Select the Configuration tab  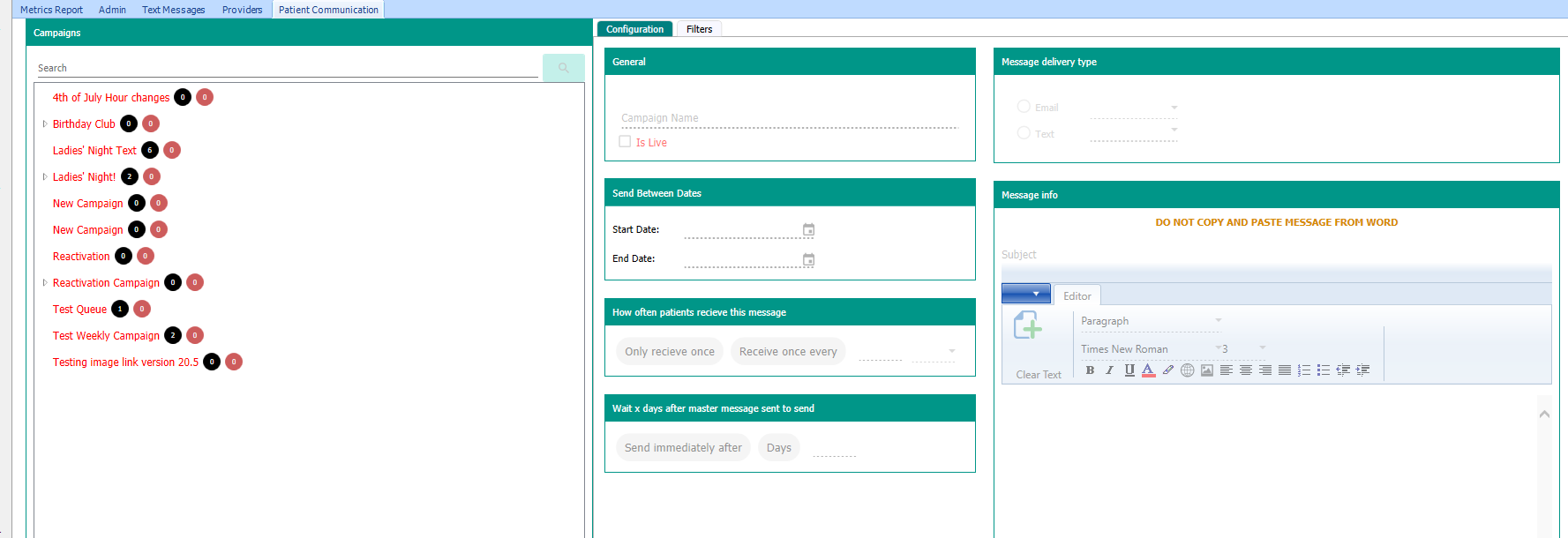click(635, 29)
